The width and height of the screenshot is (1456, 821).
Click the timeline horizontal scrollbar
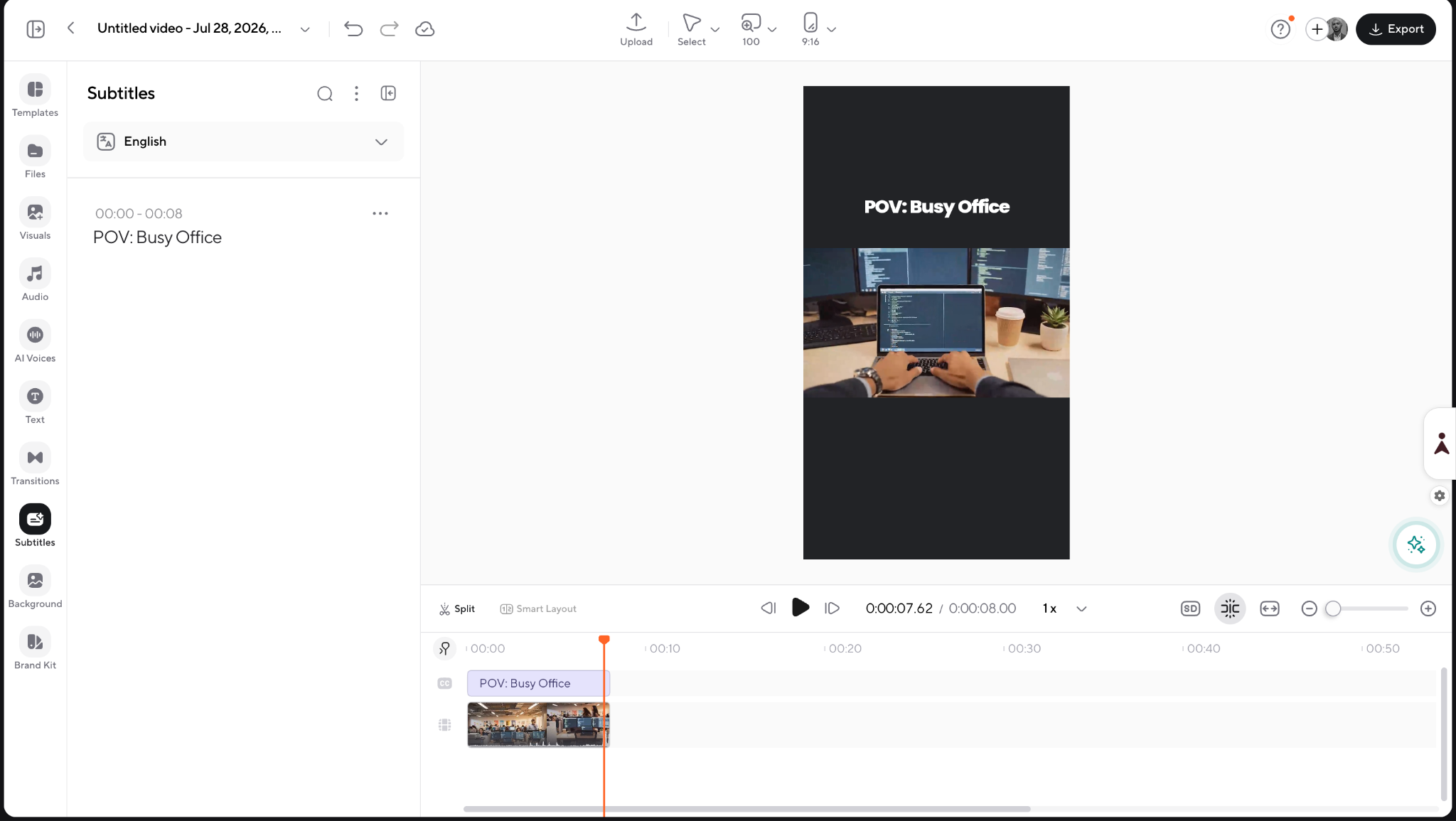tap(746, 809)
